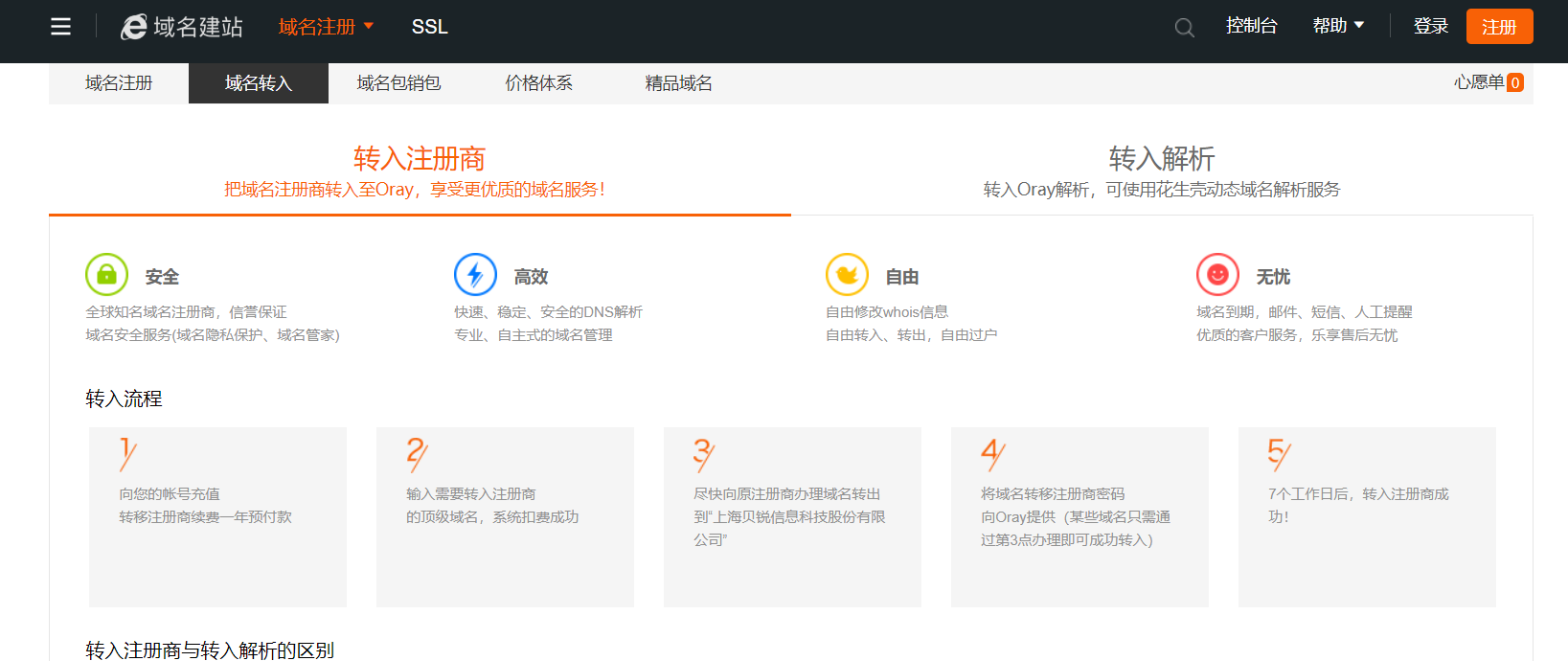Screen dimensions: 1568x661
Task: Click the Oray 域名建站 logo
Action: [182, 27]
